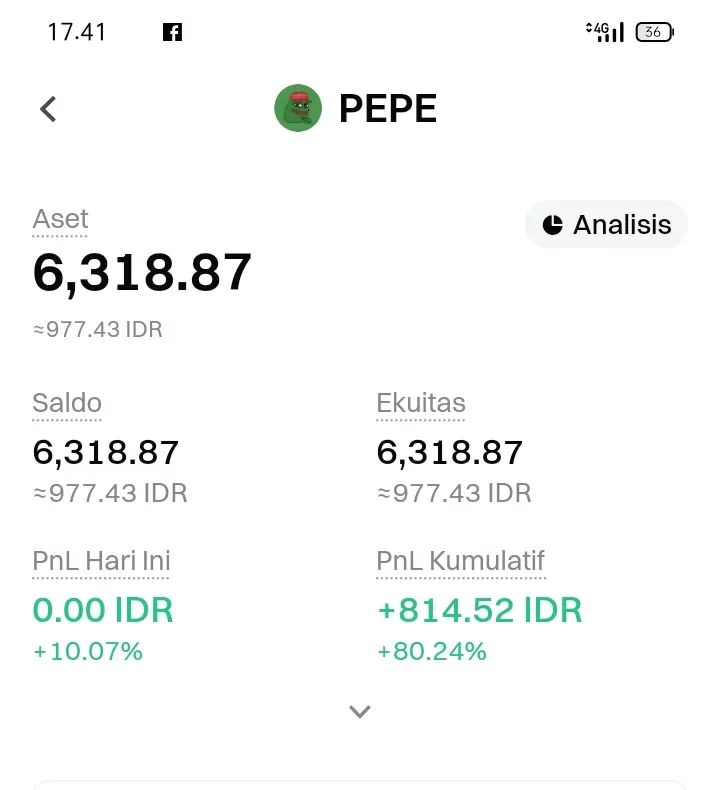Tap the 0.00 IDR today PnL value
This screenshot has height=790, width=720.
pos(103,610)
